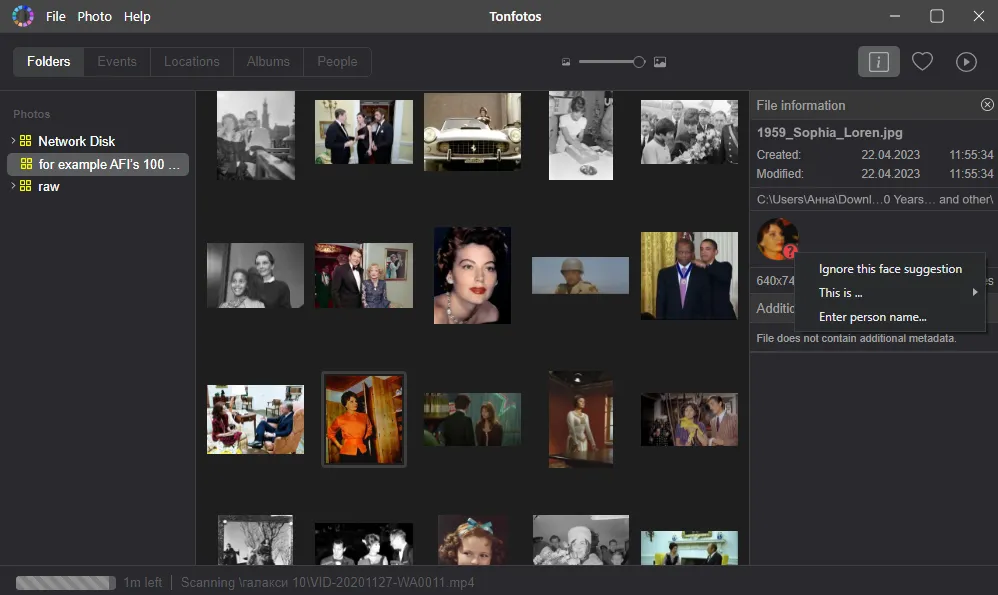Open the This is… submenu arrow
This screenshot has height=595, width=998.
974,292
